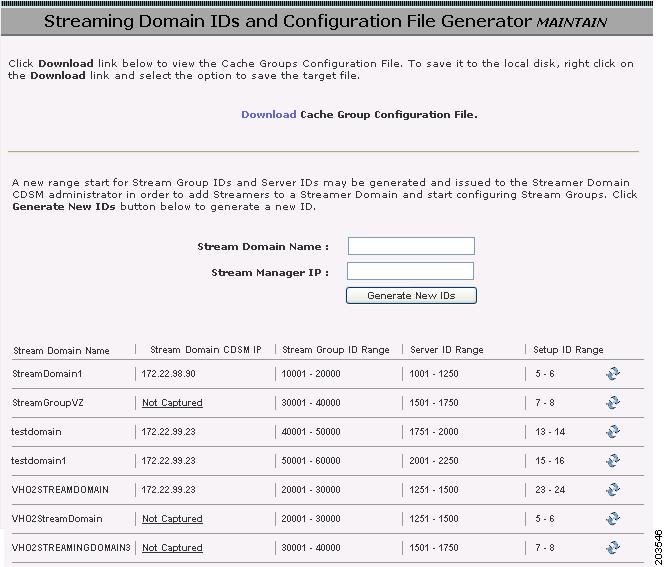Click the Stream Domain Name : form label
This screenshot has height=567, width=665.
[263, 247]
